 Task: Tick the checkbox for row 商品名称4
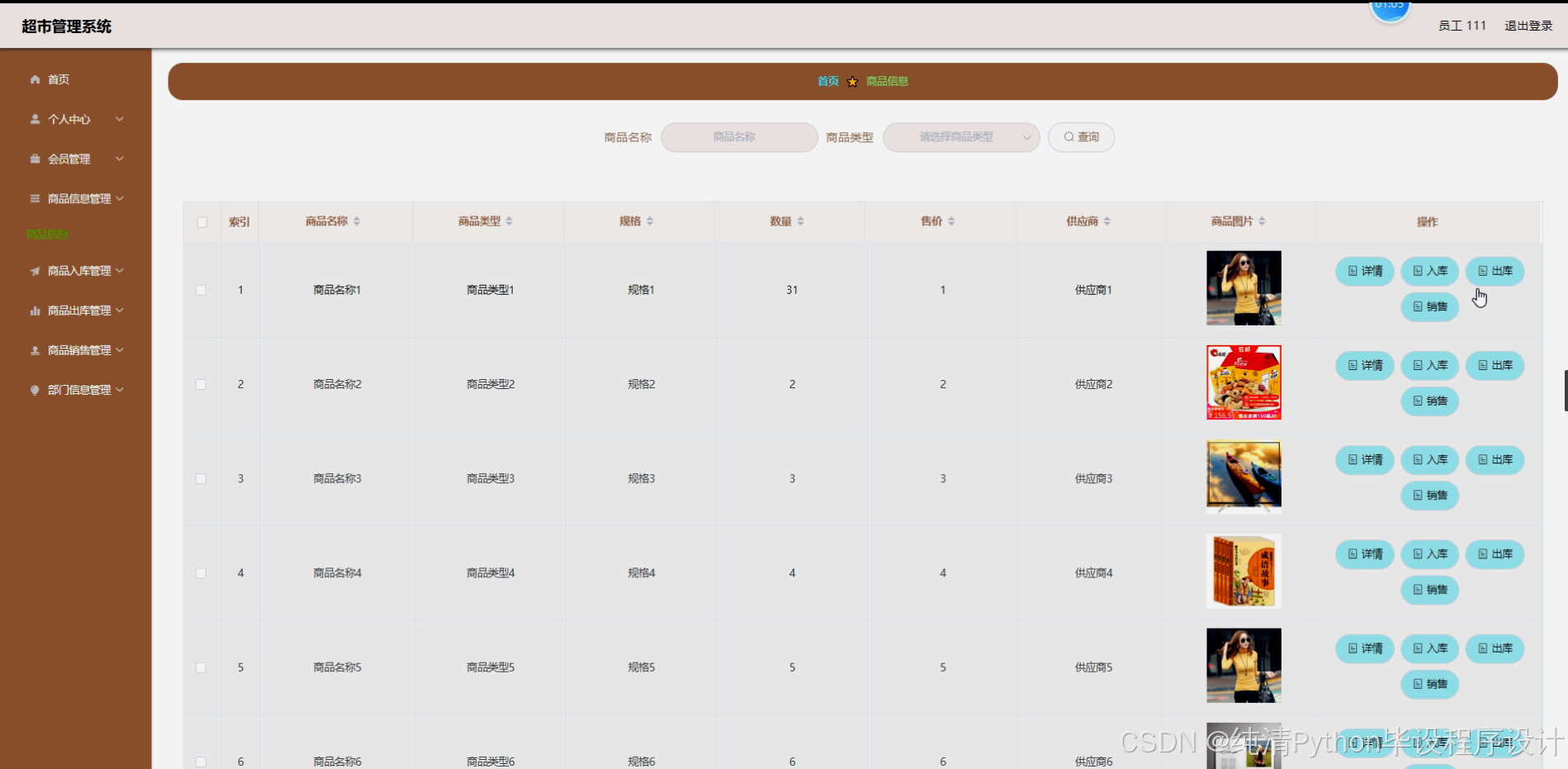click(x=201, y=573)
